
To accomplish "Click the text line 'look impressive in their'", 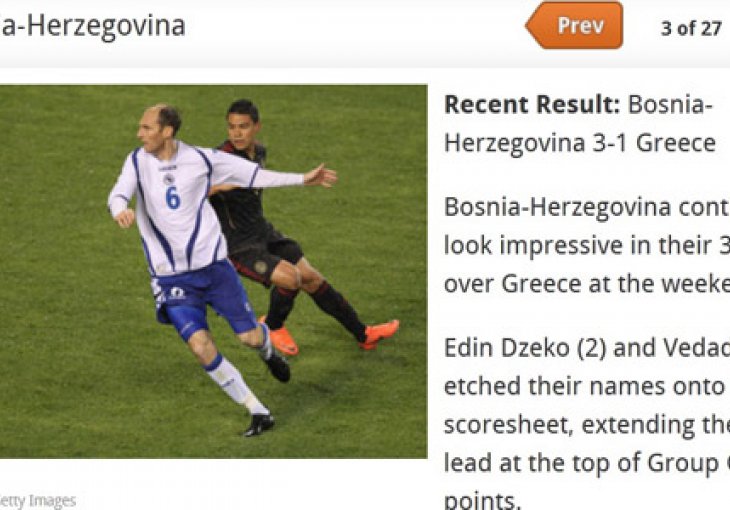I will [587, 246].
